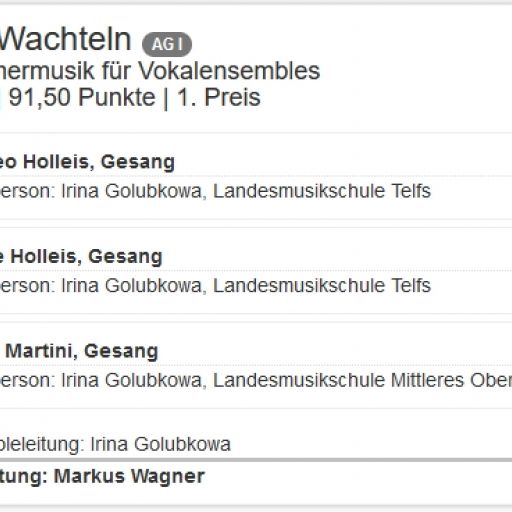Screen dimensions: 512x512
Task: Click the Markus Wagner accompanist line
Action: pyautogui.click(x=102, y=476)
